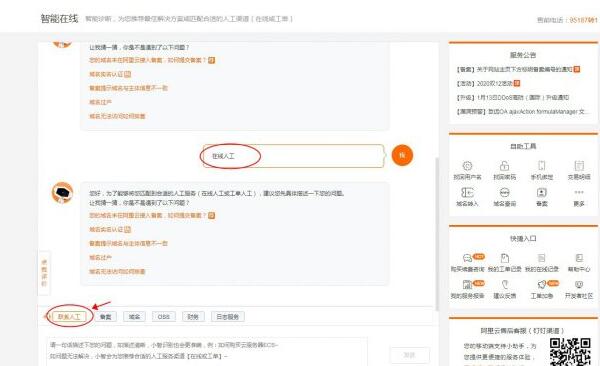Open the vertical feedback tab on left edge
Screen dimensions: 600x366
pyautogui.click(x=44, y=273)
